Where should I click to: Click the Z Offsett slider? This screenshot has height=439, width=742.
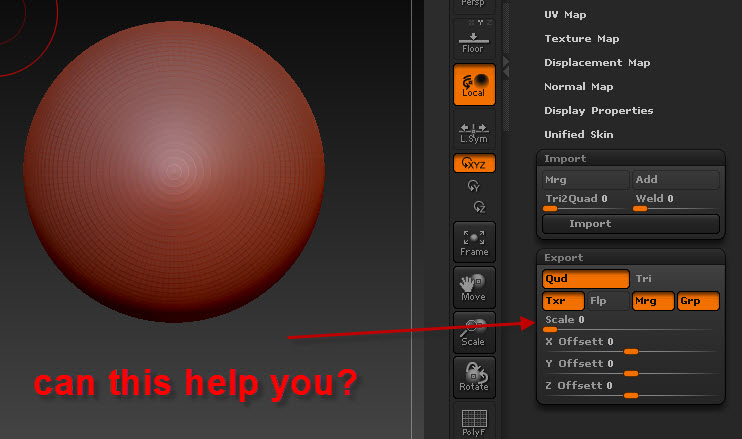pos(630,389)
